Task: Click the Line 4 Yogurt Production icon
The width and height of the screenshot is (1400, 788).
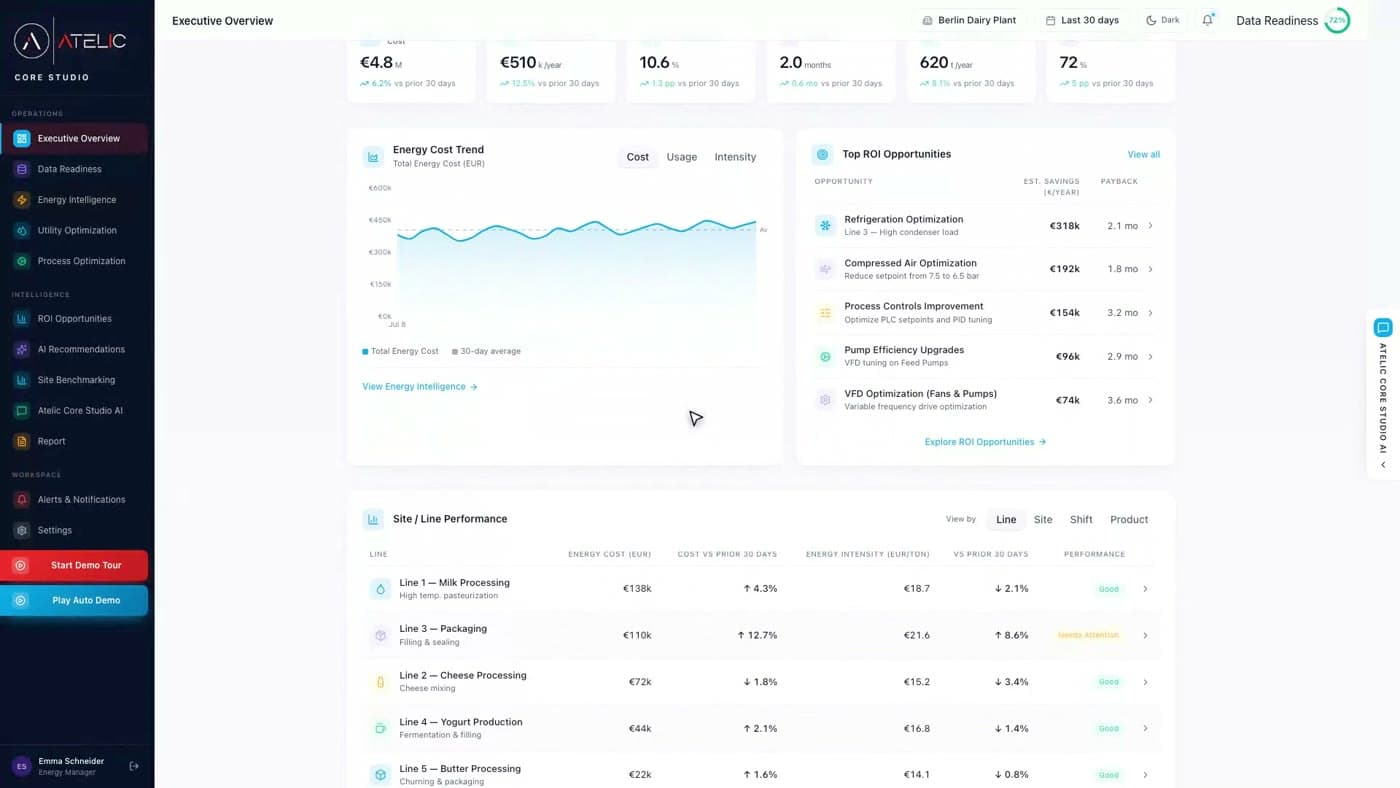Action: [x=380, y=728]
